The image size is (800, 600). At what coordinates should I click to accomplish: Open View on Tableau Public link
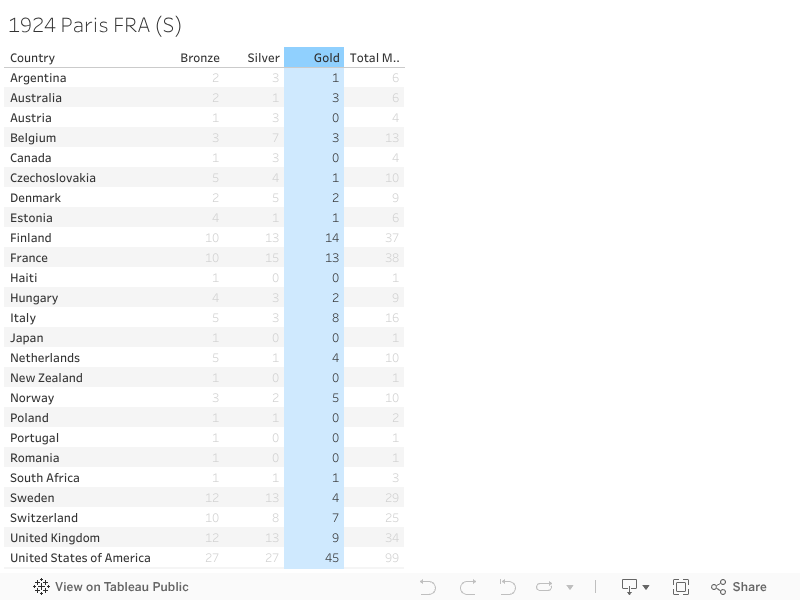pos(121,587)
